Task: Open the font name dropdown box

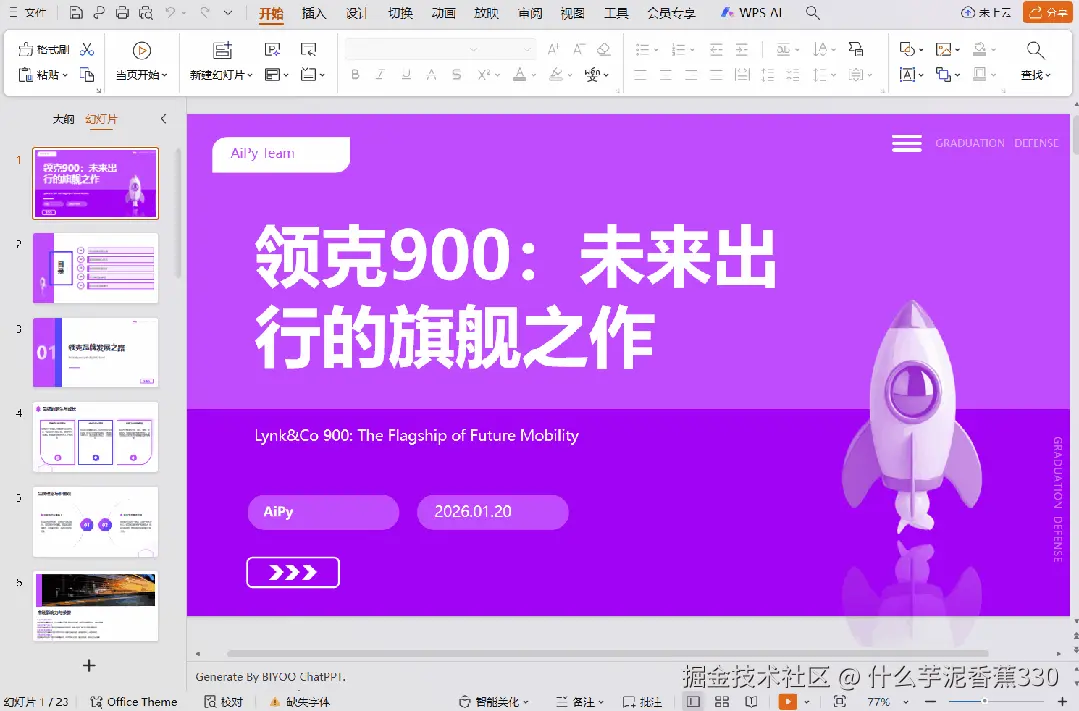Action: (413, 50)
